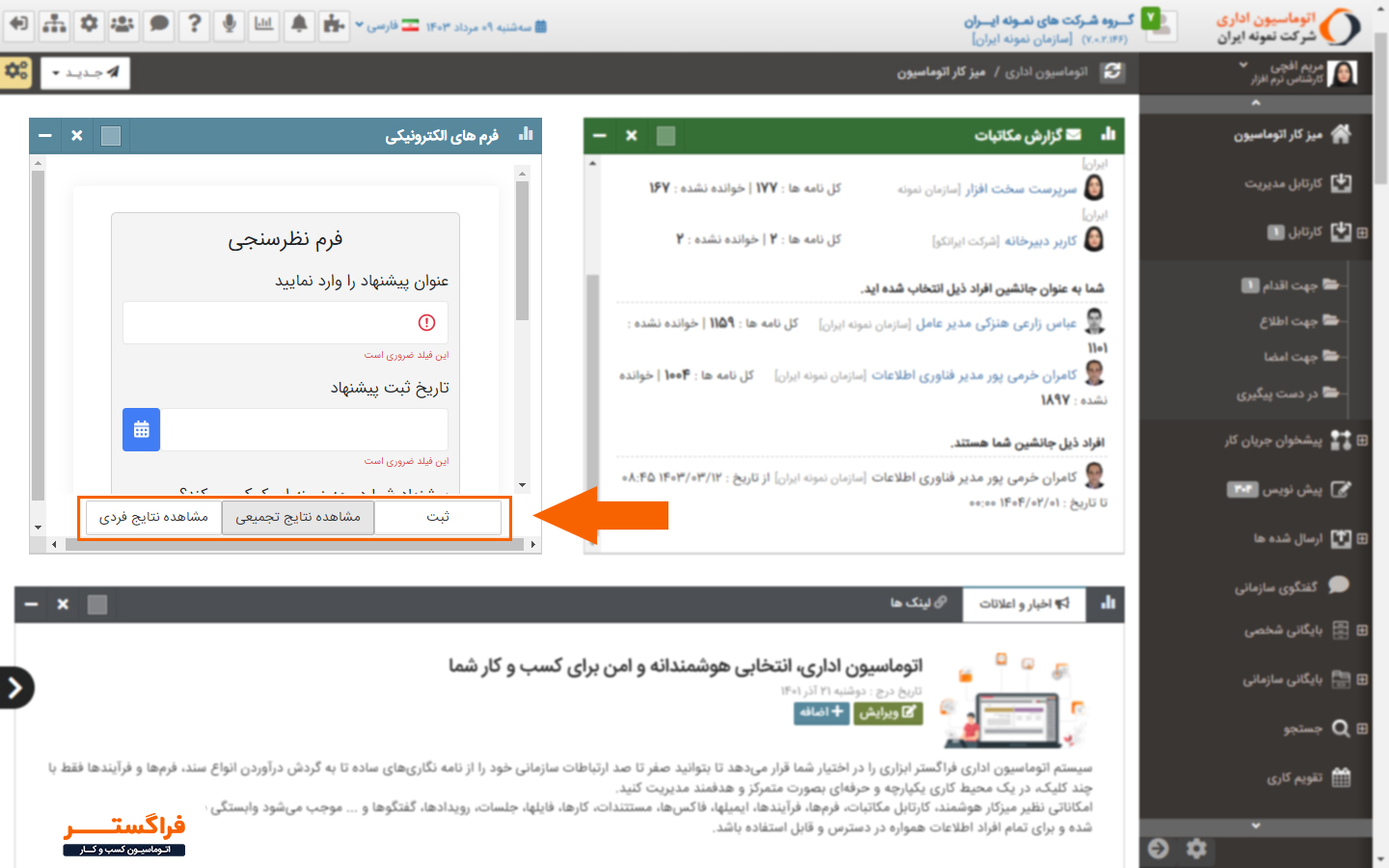Click the yellow gear icon beside جدید button

[x=15, y=71]
